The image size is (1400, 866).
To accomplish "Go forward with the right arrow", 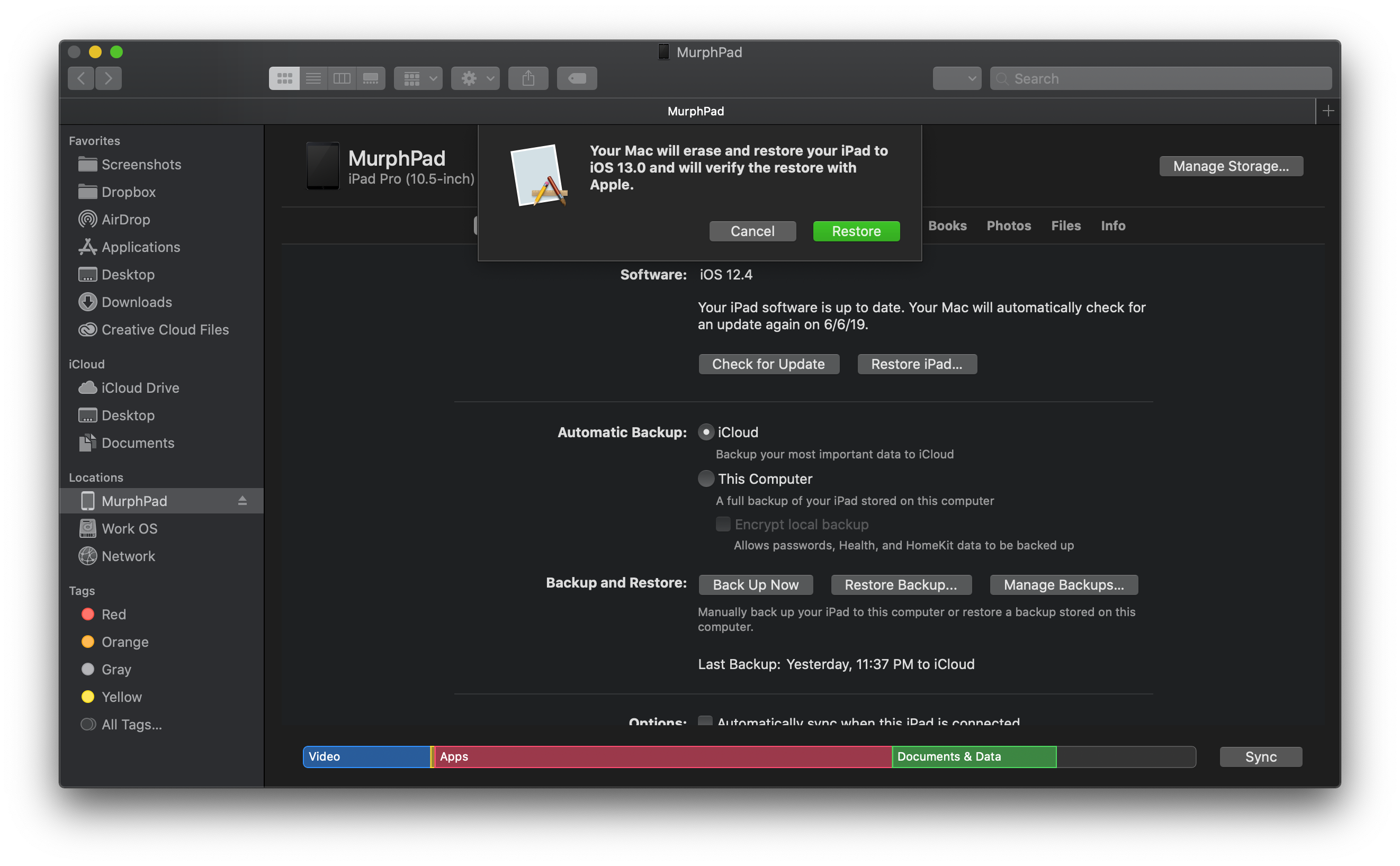I will coord(108,78).
